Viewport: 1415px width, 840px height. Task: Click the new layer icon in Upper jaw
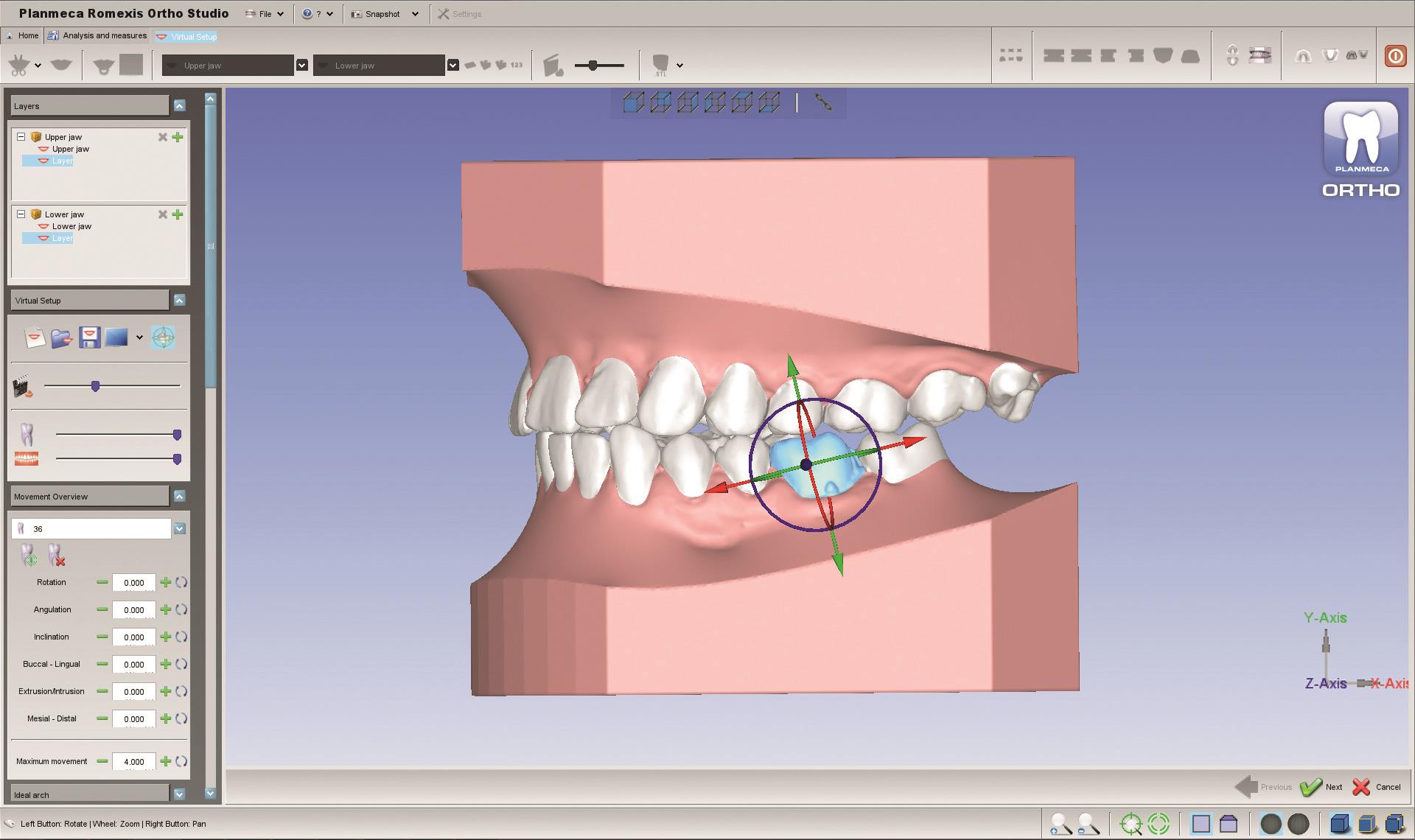tap(177, 137)
